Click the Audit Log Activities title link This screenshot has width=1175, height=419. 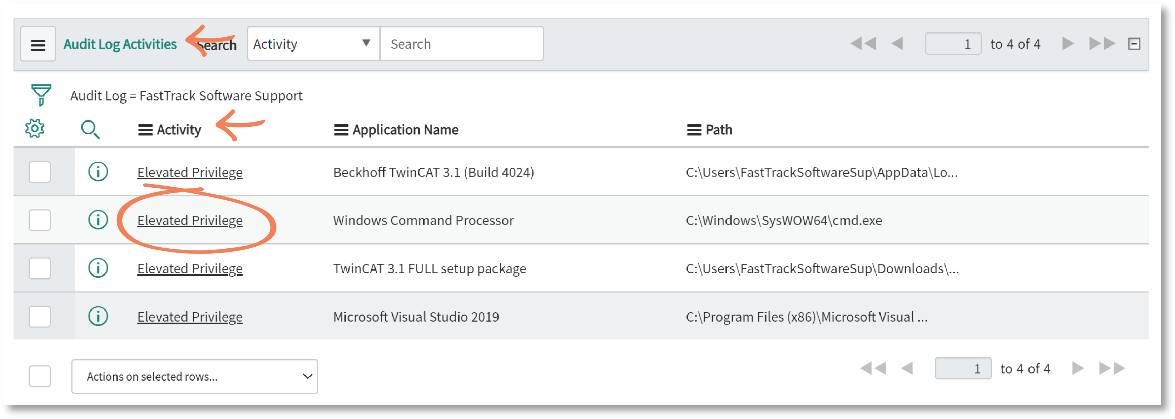[120, 43]
